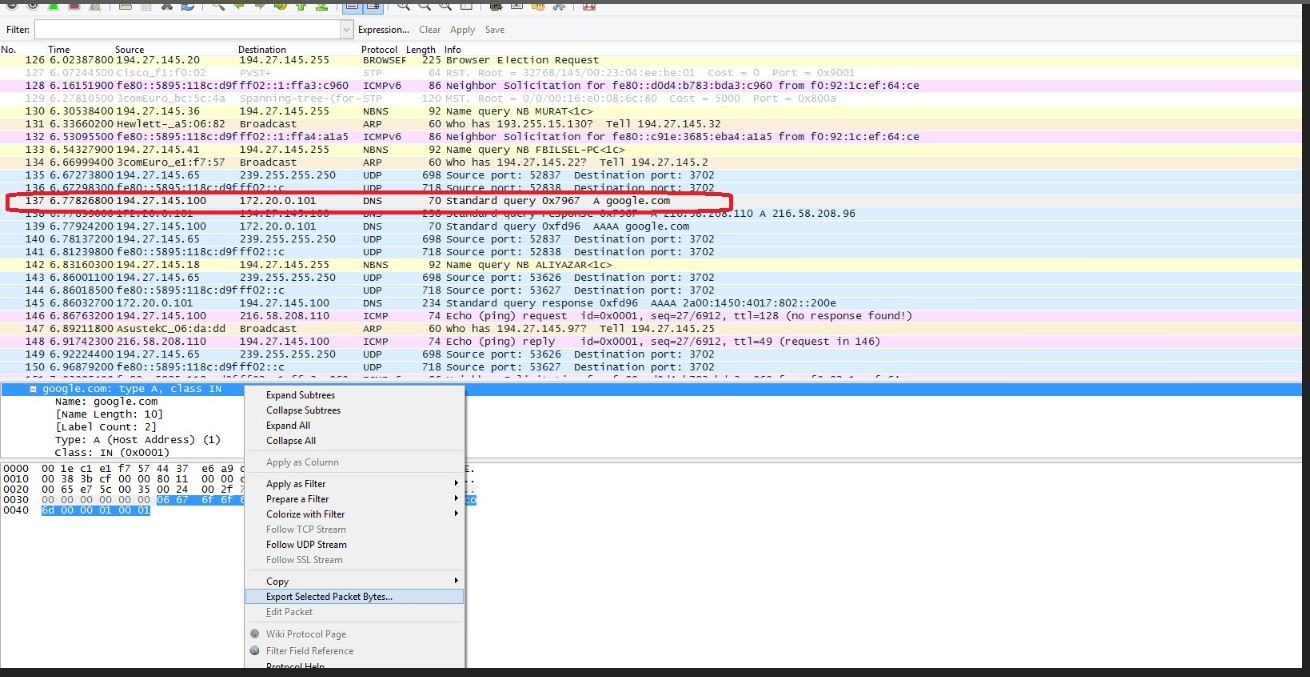Sort by the Source column header
The width and height of the screenshot is (1310, 677).
coord(130,49)
